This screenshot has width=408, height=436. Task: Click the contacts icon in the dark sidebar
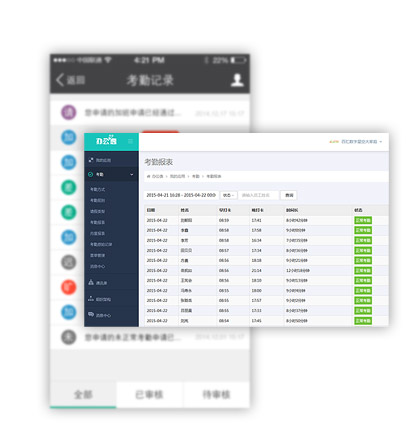pos(91,282)
